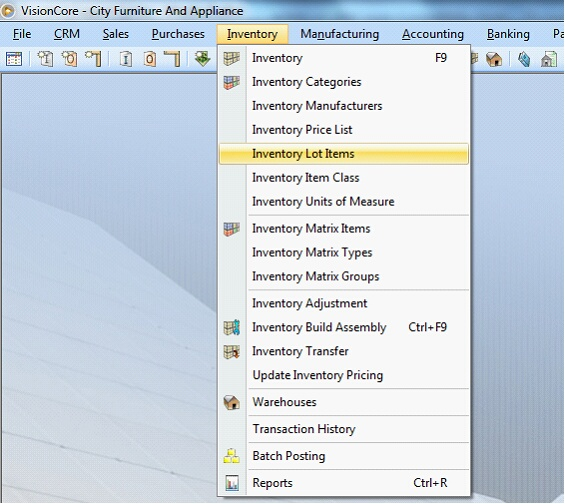565x504 pixels.
Task: Click the blue price tag toolbar icon
Action: click(524, 59)
